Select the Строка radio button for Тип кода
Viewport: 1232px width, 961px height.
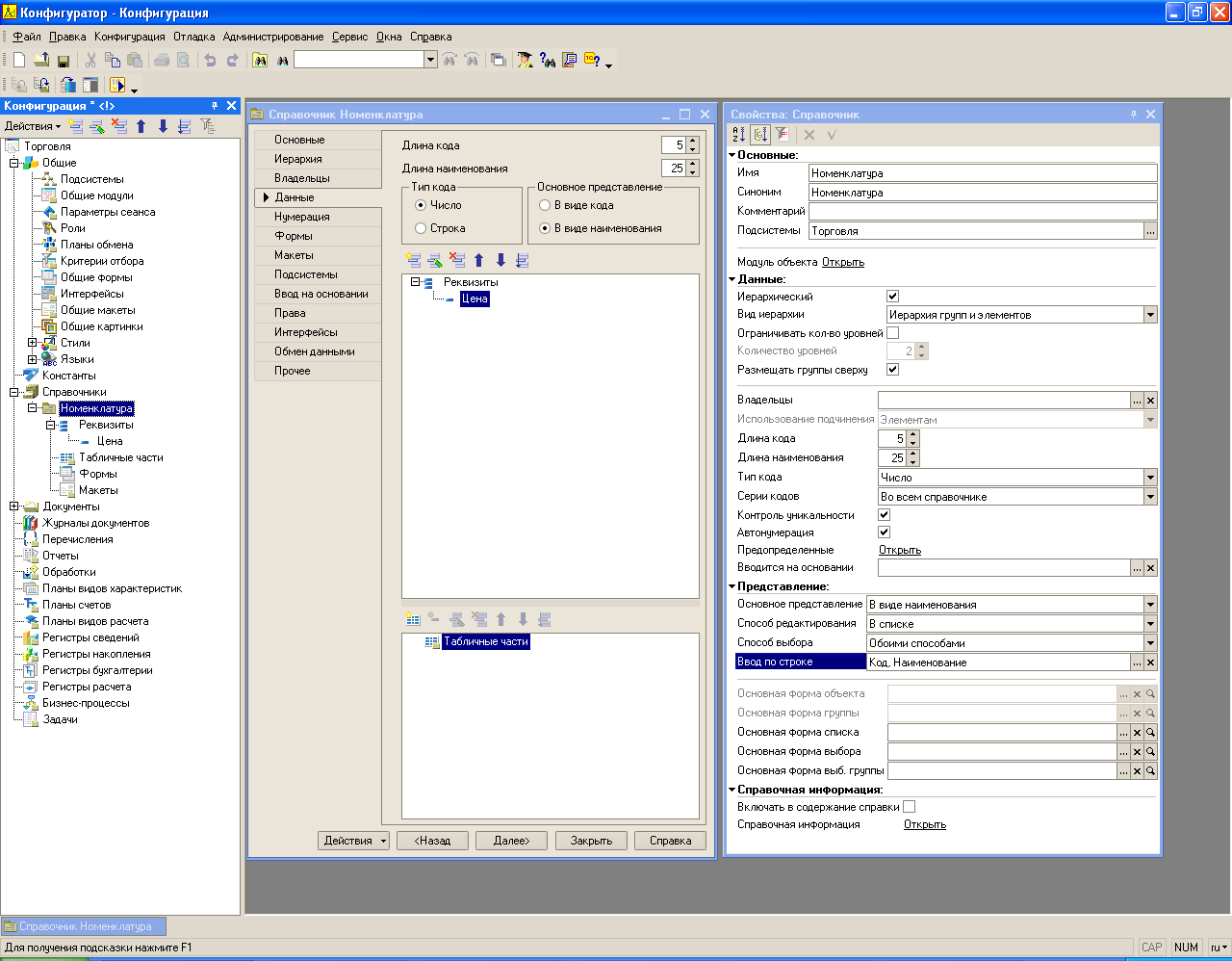421,228
